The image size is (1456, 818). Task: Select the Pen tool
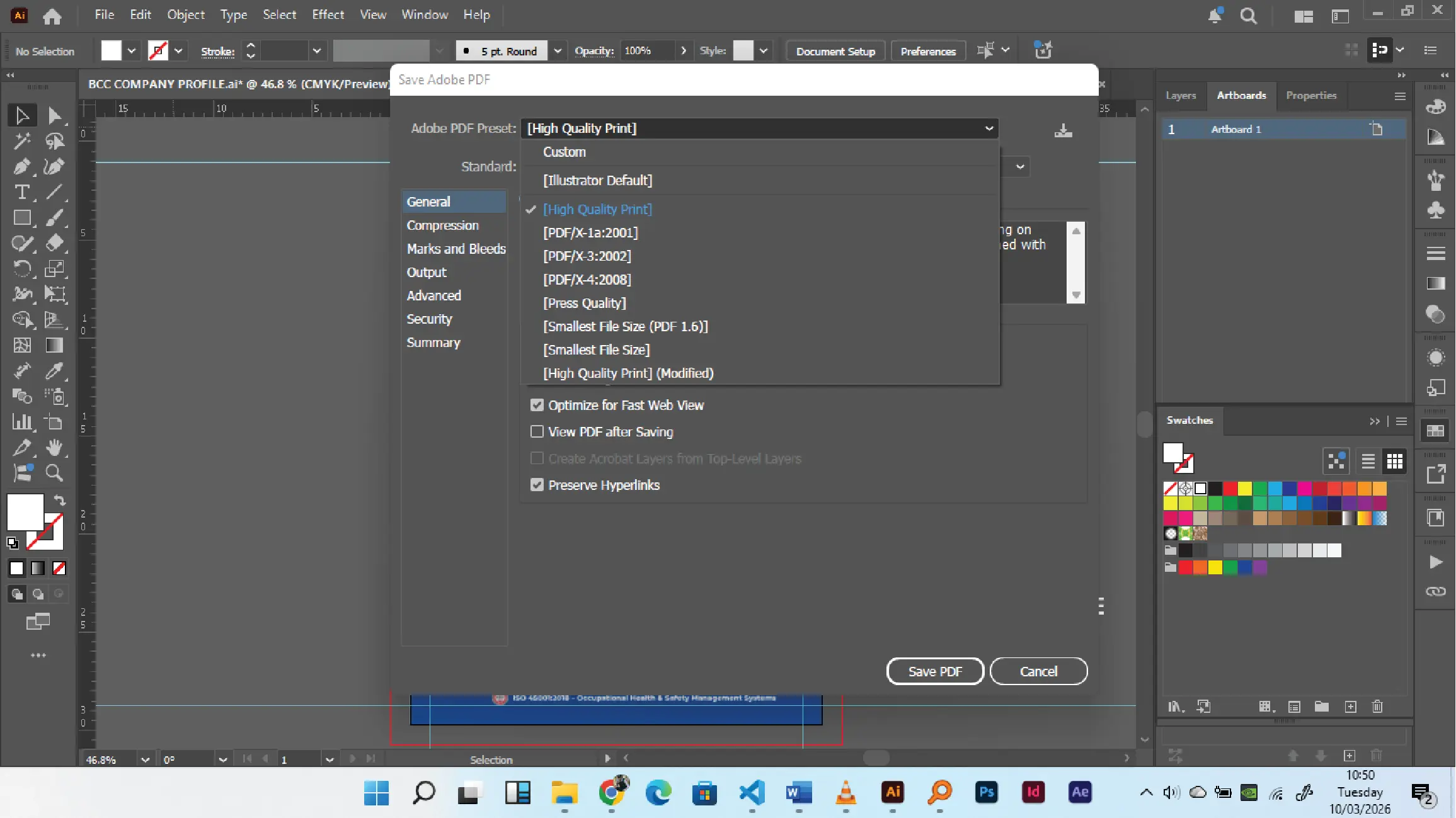[21, 167]
